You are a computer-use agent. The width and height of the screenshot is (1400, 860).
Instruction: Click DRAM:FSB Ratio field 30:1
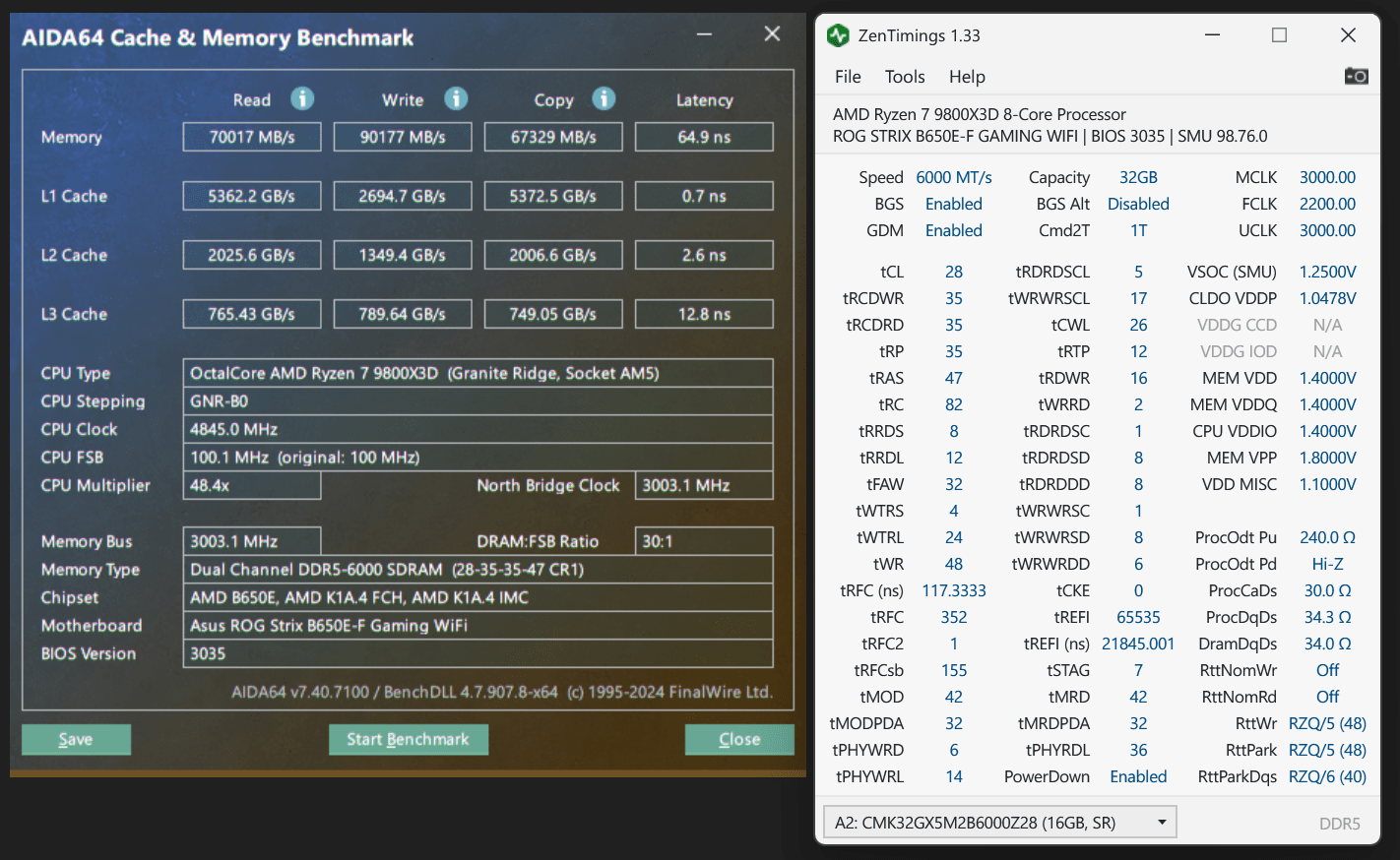(704, 541)
